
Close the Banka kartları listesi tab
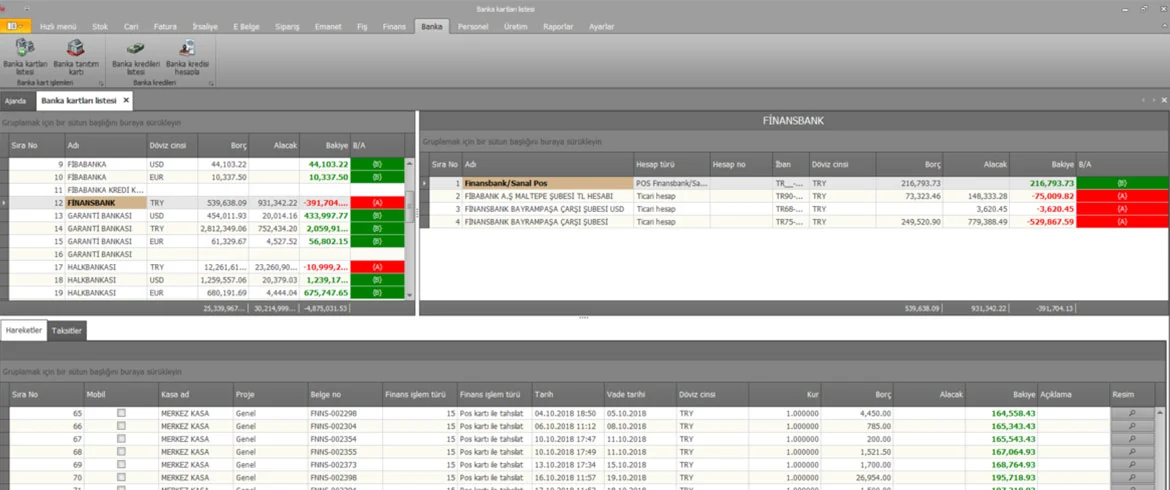pyautogui.click(x=126, y=101)
